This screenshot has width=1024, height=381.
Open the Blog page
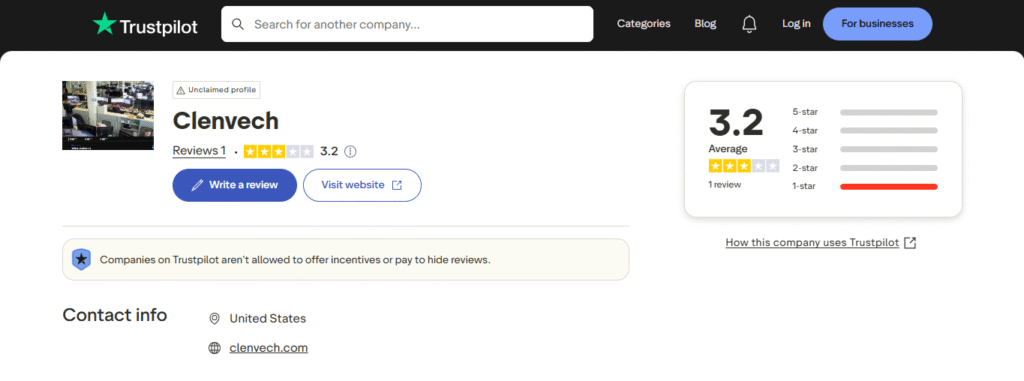click(x=705, y=24)
